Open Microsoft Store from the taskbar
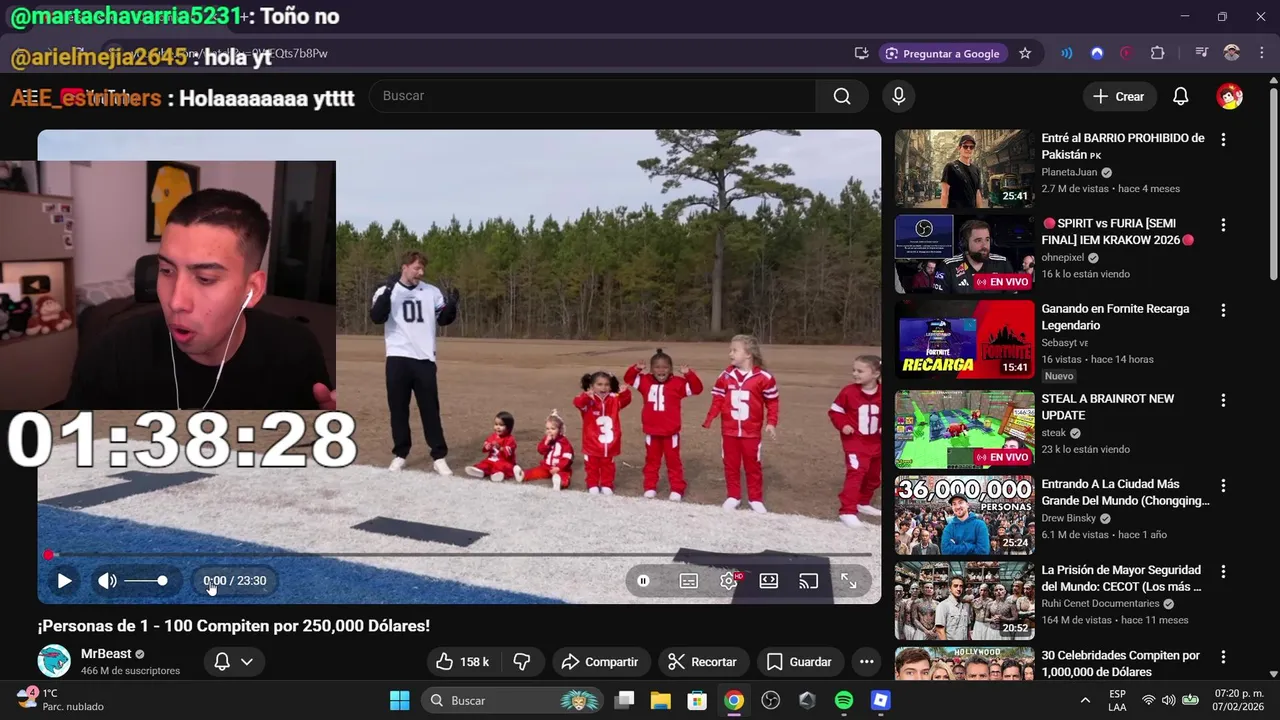This screenshot has height=720, width=1280. click(697, 700)
